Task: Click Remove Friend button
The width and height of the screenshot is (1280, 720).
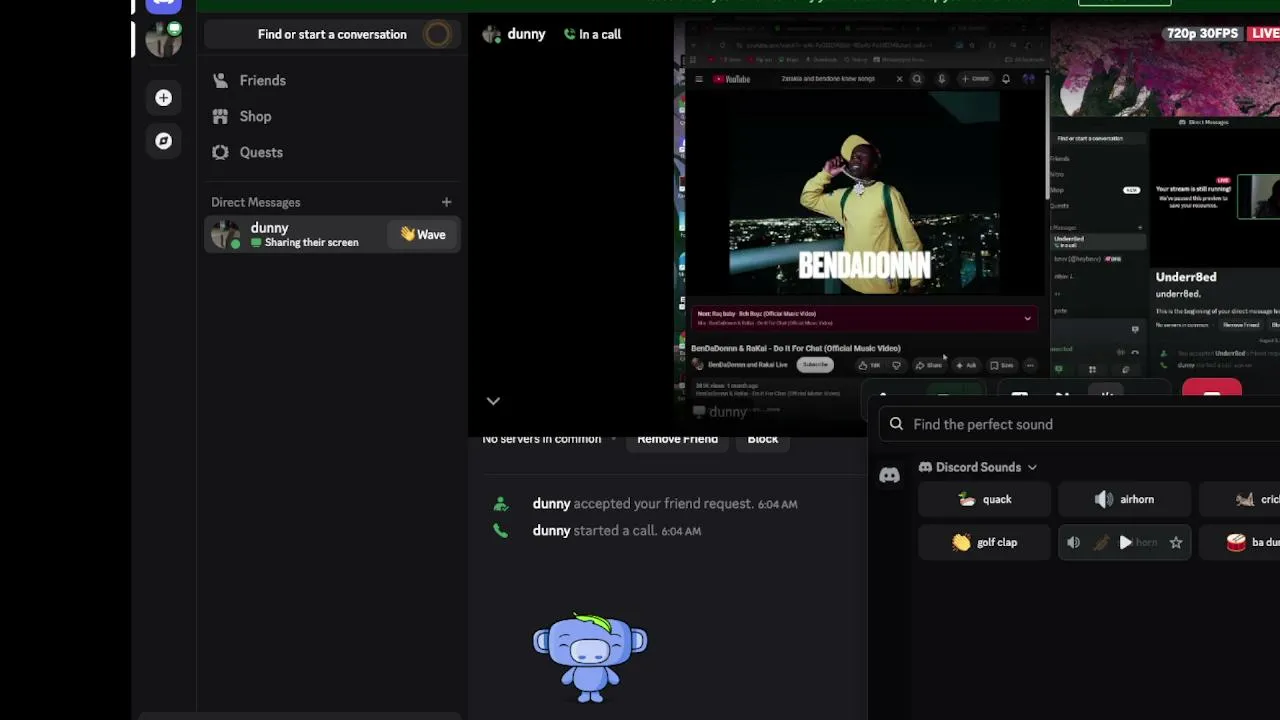Action: tap(677, 439)
